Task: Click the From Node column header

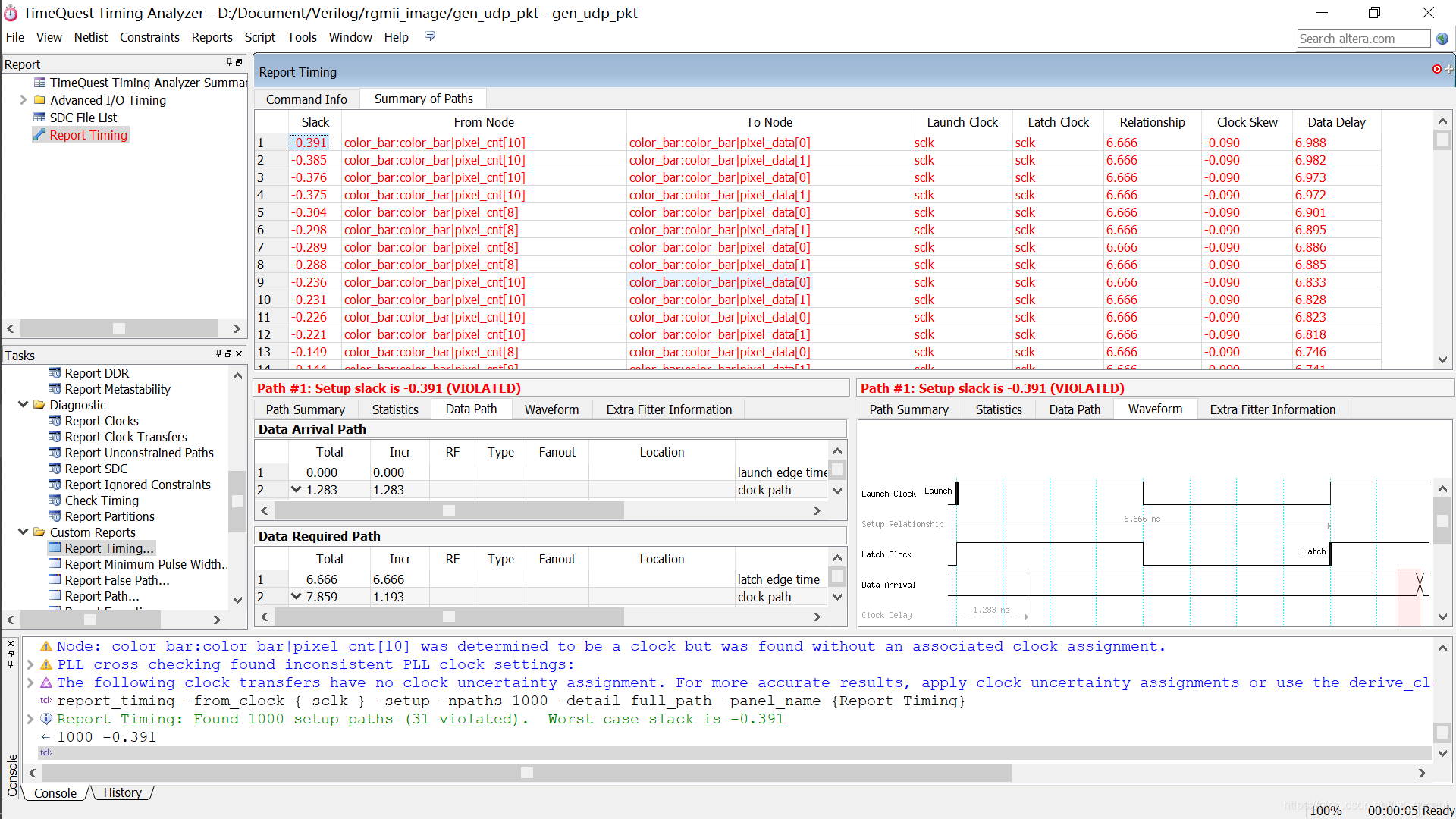Action: click(x=484, y=122)
